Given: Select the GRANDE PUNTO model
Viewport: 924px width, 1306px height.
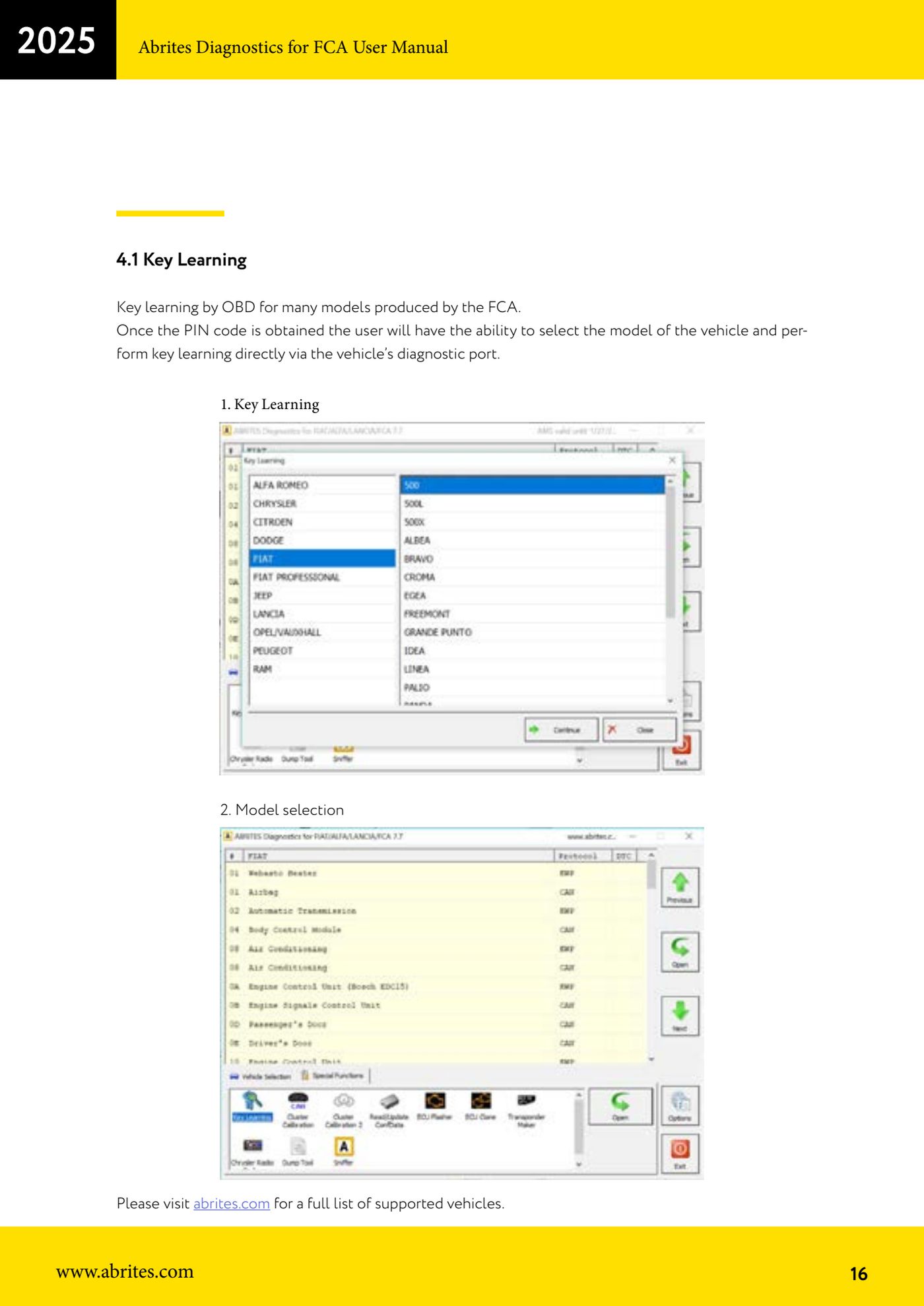Looking at the screenshot, I should point(532,632).
